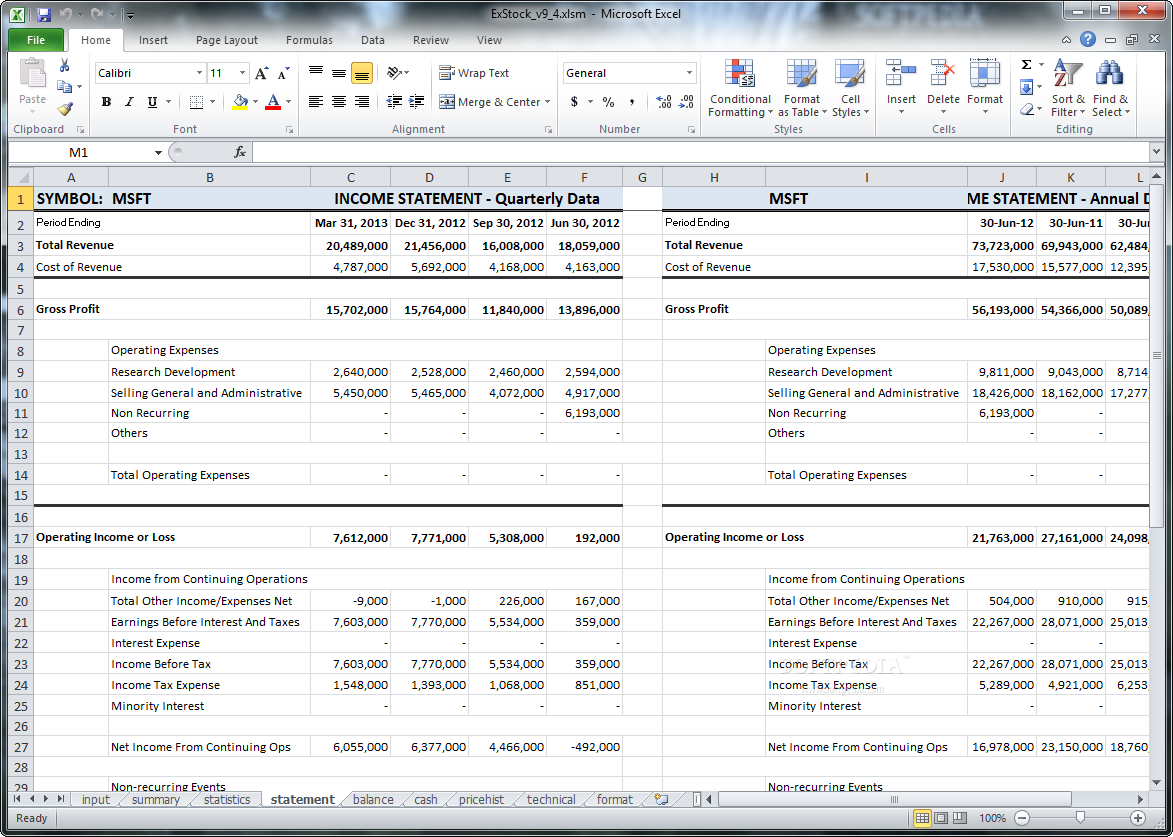Click Increase Font Size icon
Image resolution: width=1173 pixels, height=837 pixels.
(261, 73)
